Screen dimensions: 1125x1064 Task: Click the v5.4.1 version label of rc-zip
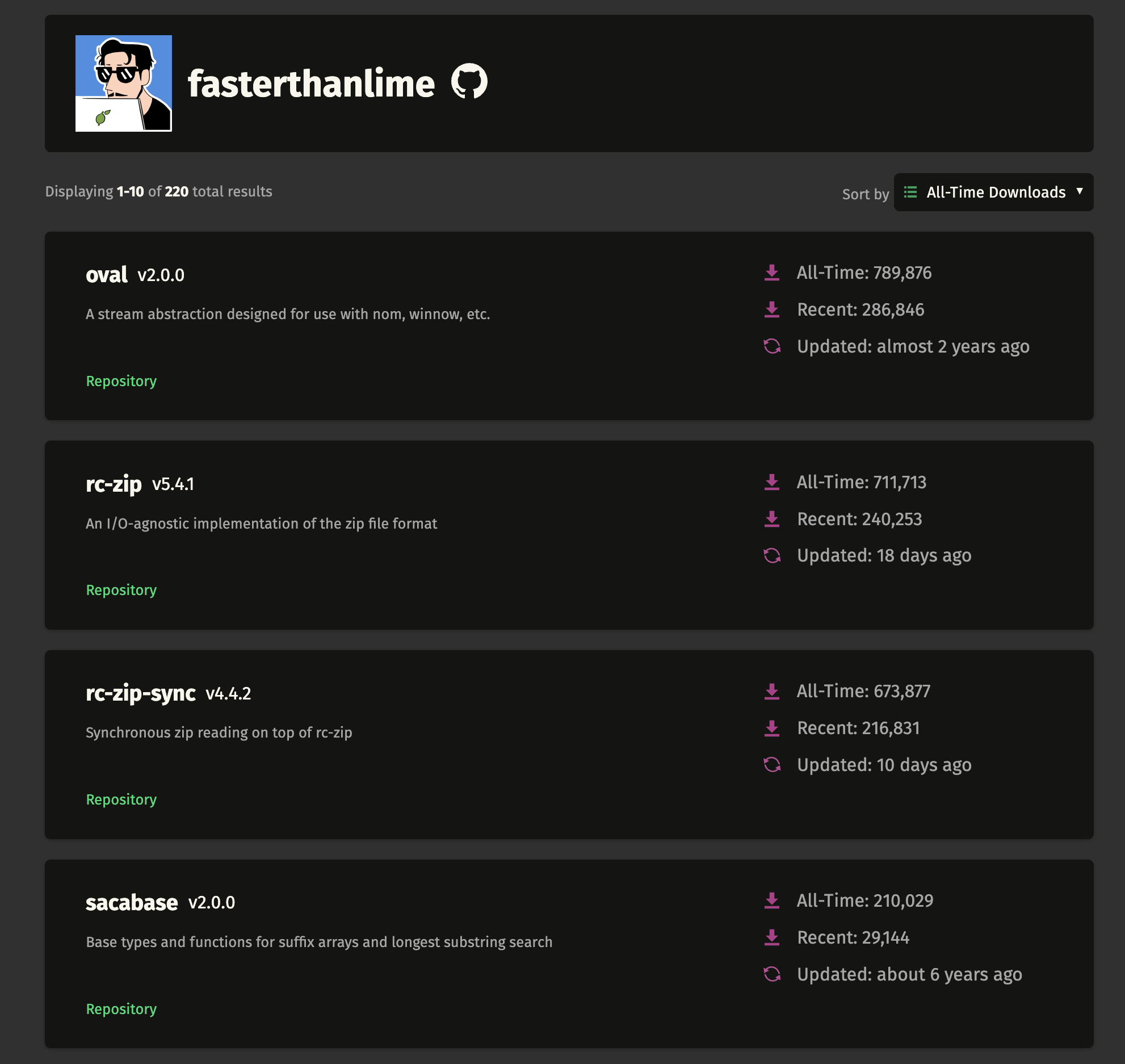pos(173,484)
